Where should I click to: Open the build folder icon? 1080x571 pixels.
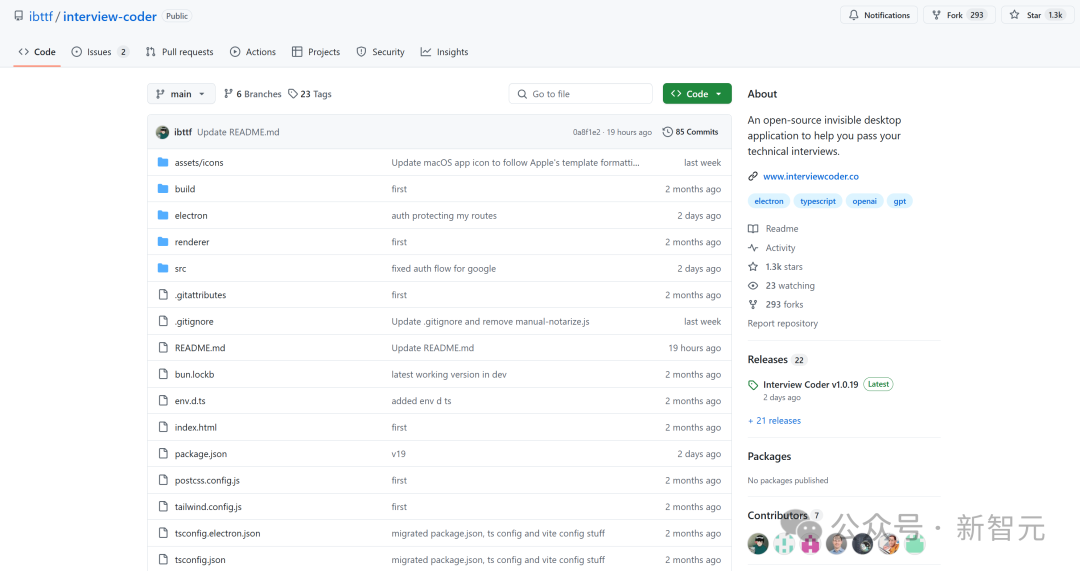[x=163, y=189]
